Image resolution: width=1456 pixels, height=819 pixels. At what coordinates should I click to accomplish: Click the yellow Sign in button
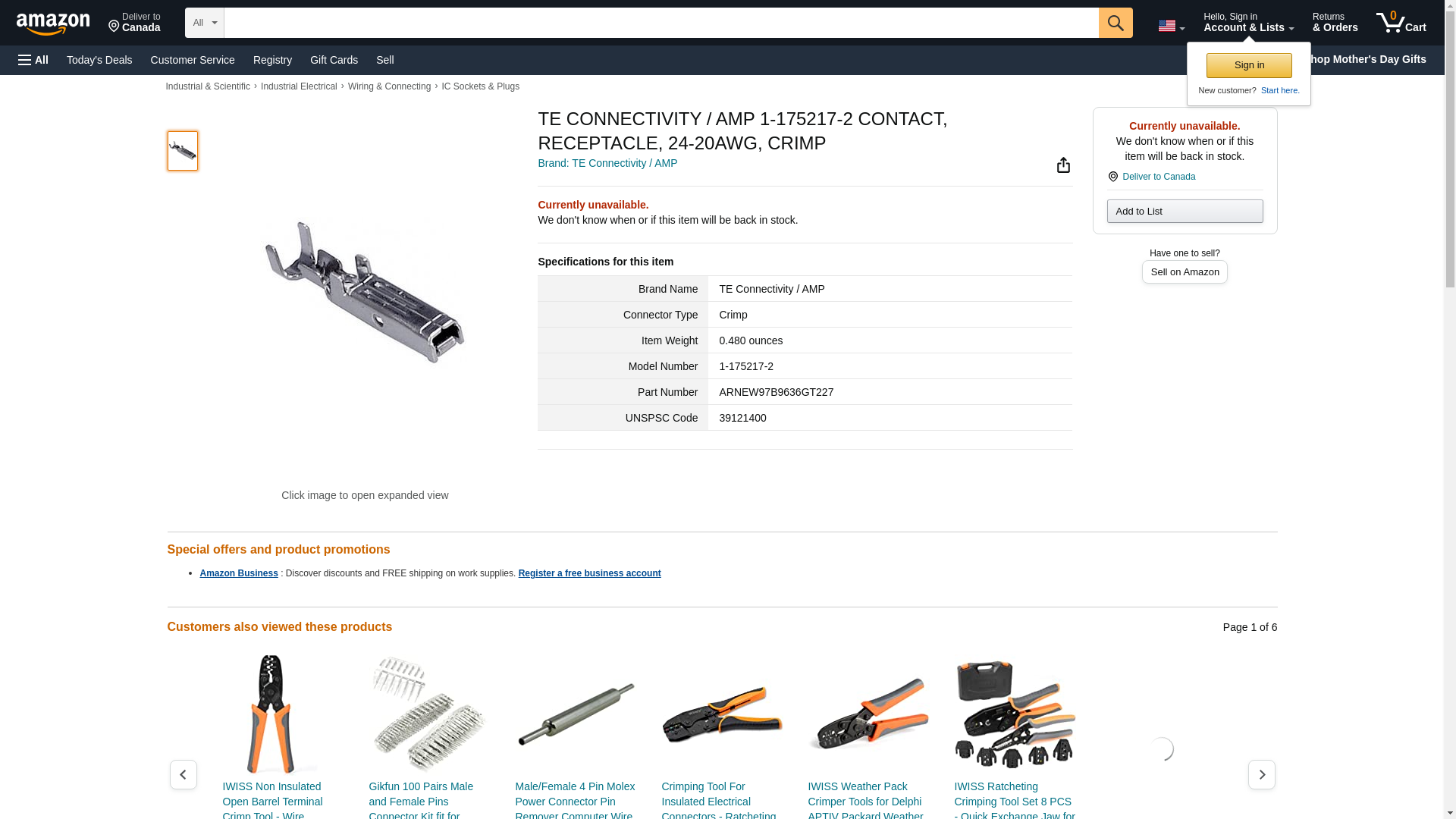1249,65
